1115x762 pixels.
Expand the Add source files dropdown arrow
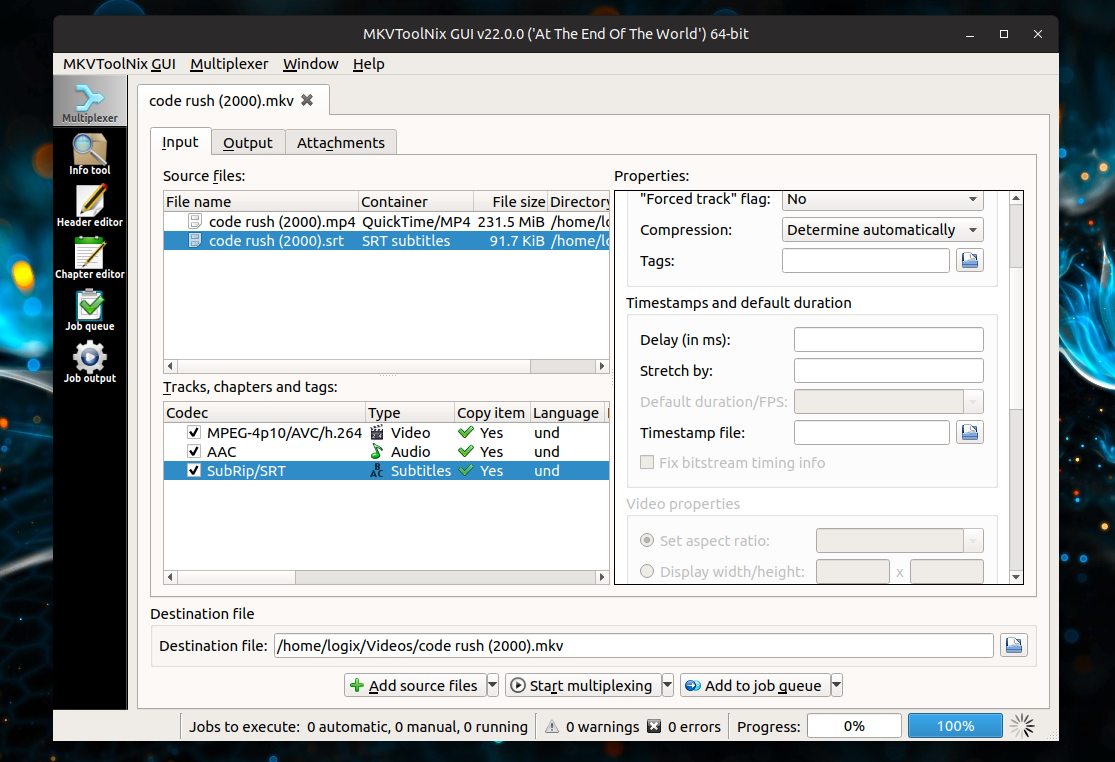click(493, 685)
